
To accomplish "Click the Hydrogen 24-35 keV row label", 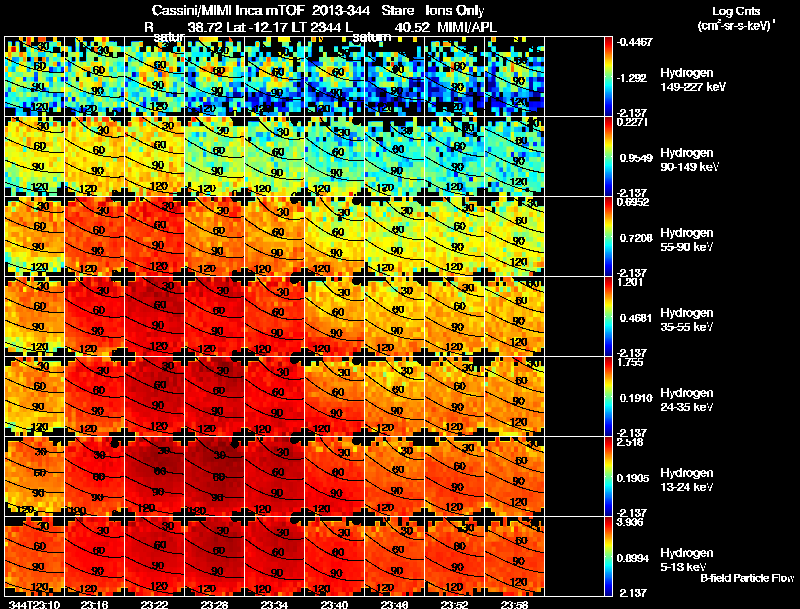I will coord(687,400).
